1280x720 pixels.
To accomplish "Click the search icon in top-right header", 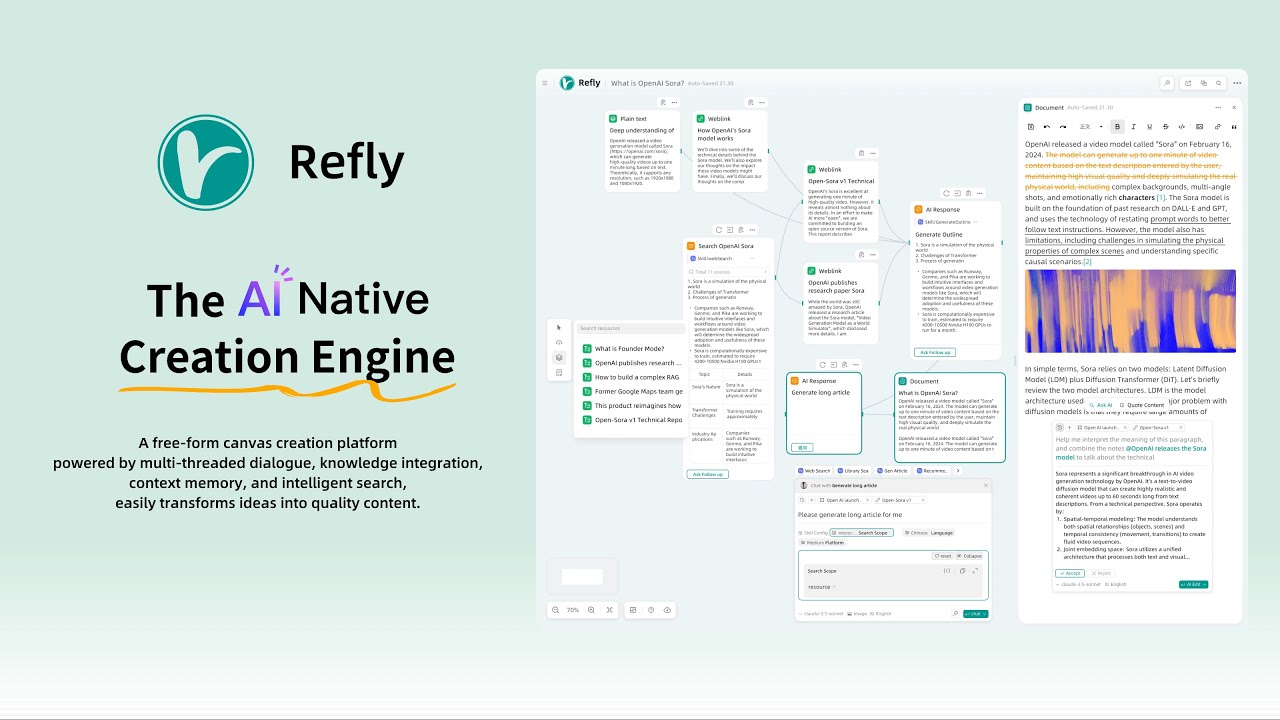I will [1218, 83].
